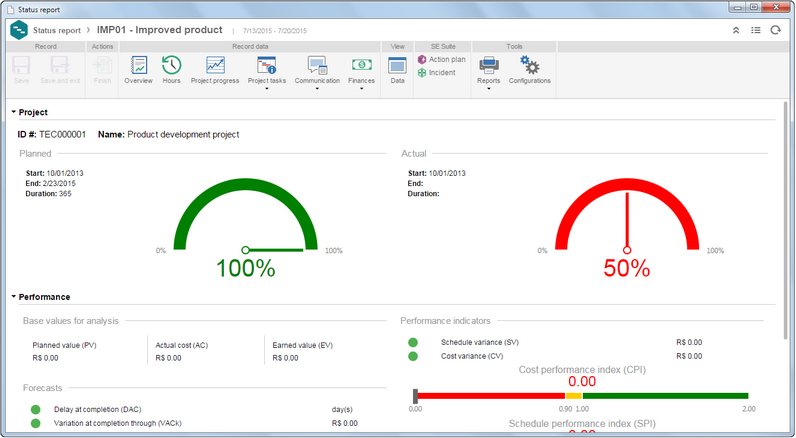Click Product development project name
This screenshot has width=796, height=438.
pos(183,134)
